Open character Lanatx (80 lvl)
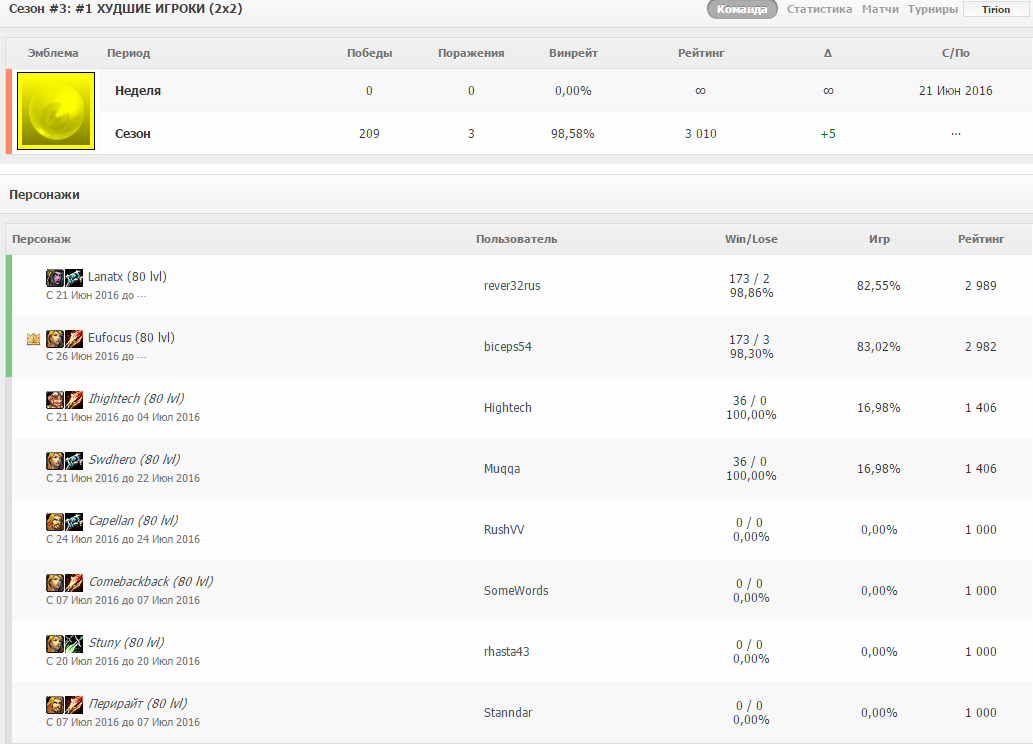 [127, 277]
